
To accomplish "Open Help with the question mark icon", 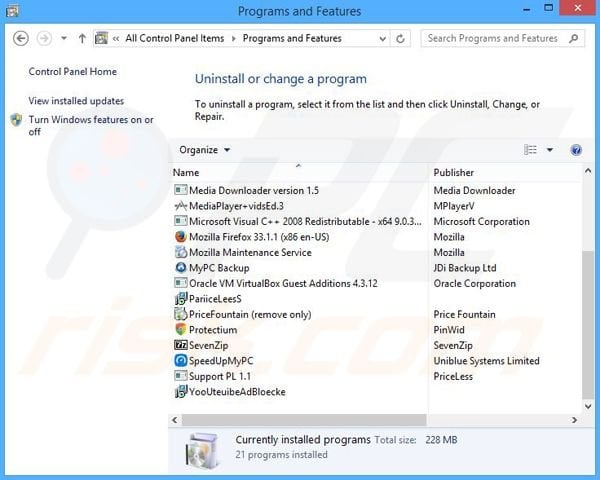I will point(576,150).
